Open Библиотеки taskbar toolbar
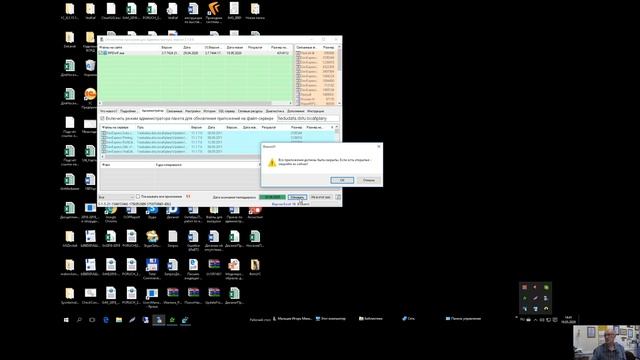This screenshot has height=360, width=640. [371, 318]
